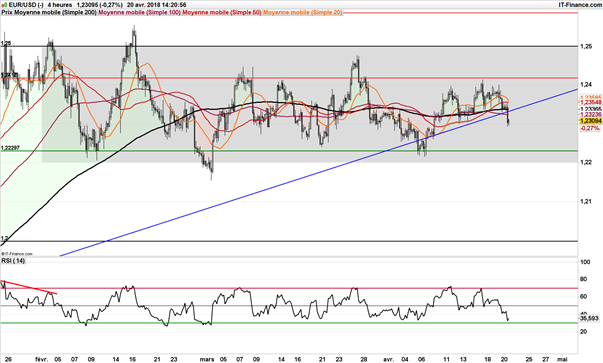Click the 25 date label on time axis
Screen dimensions: 603x363
[529, 360]
